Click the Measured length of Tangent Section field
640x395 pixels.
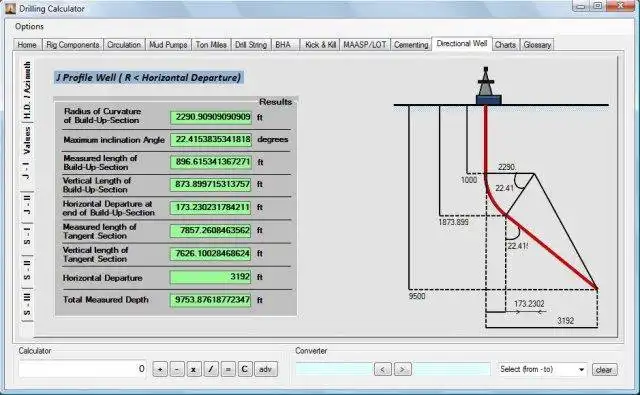click(211, 231)
